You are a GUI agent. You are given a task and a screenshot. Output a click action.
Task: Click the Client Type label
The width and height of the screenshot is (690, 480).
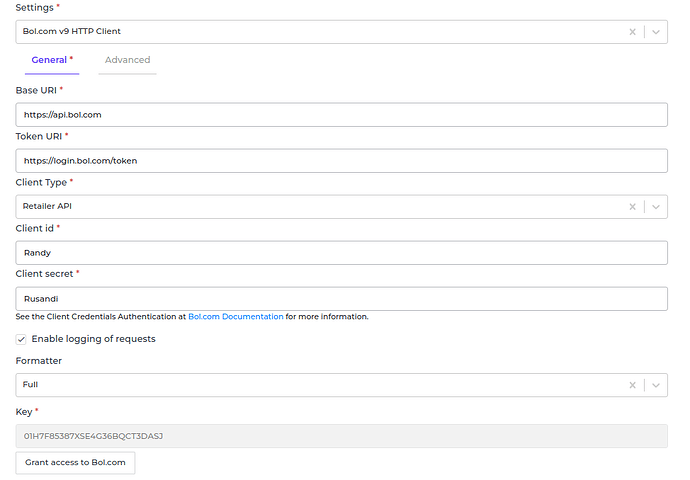(41, 182)
